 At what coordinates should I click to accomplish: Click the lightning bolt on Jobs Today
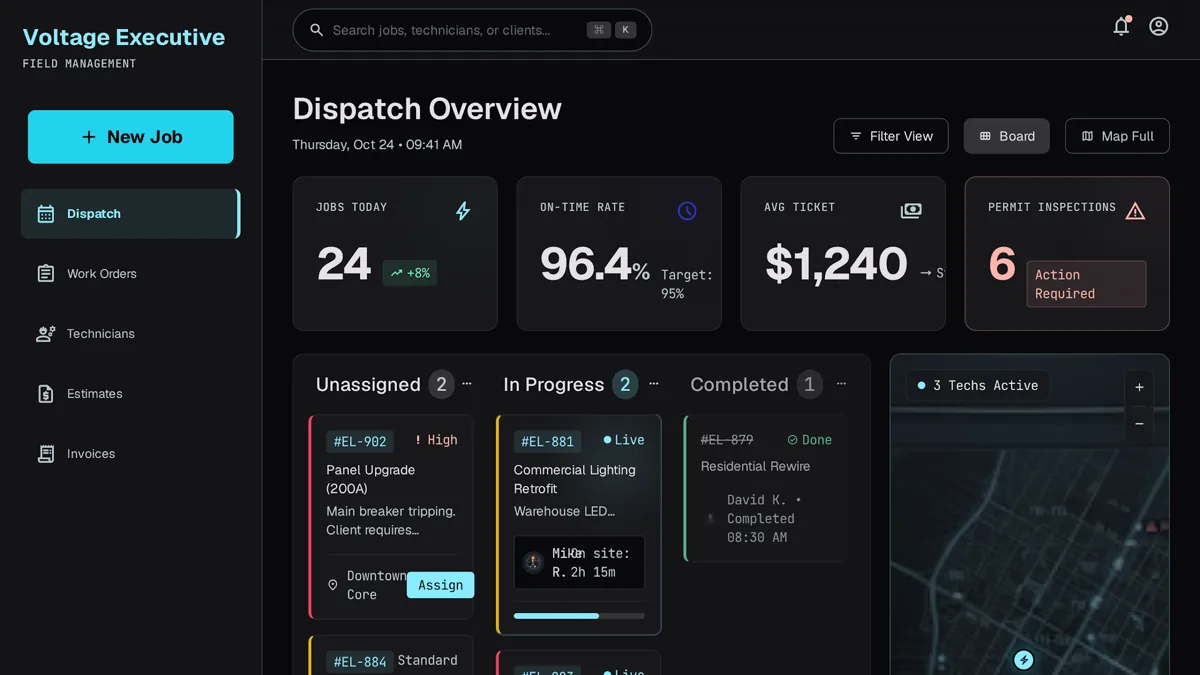pyautogui.click(x=462, y=211)
